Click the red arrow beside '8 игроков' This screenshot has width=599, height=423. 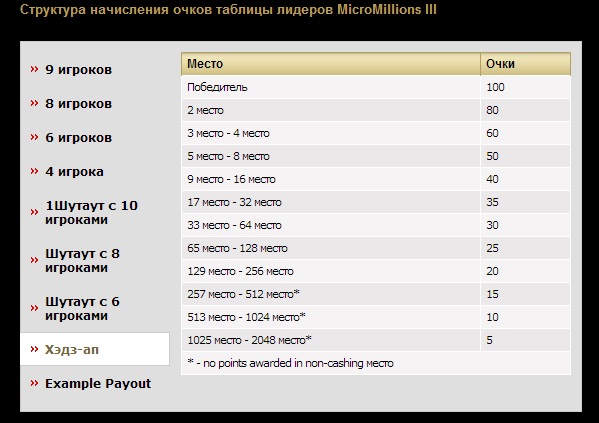pos(34,103)
